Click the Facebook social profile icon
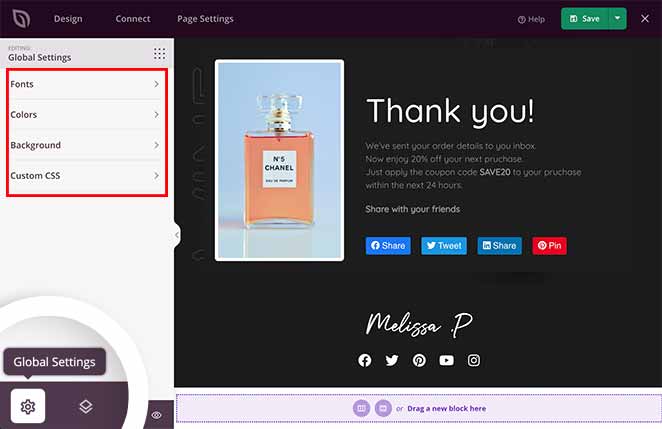 [365, 360]
